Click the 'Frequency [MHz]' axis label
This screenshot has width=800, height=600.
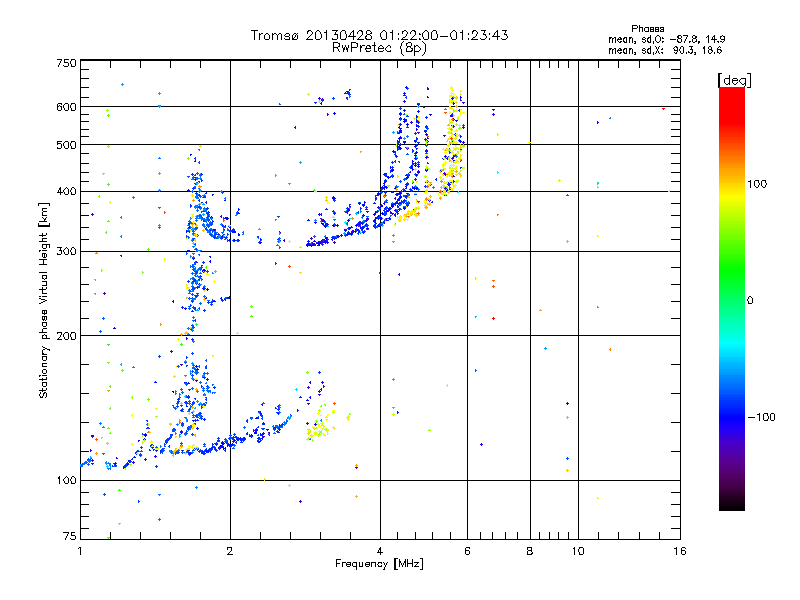379,564
